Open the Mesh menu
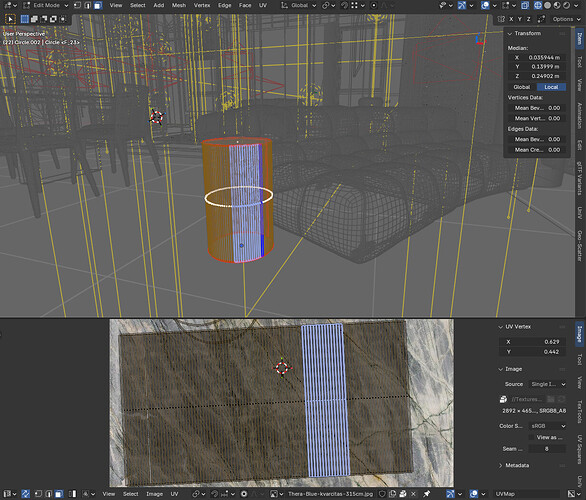Screen dimensions: 586x500 [179, 5]
